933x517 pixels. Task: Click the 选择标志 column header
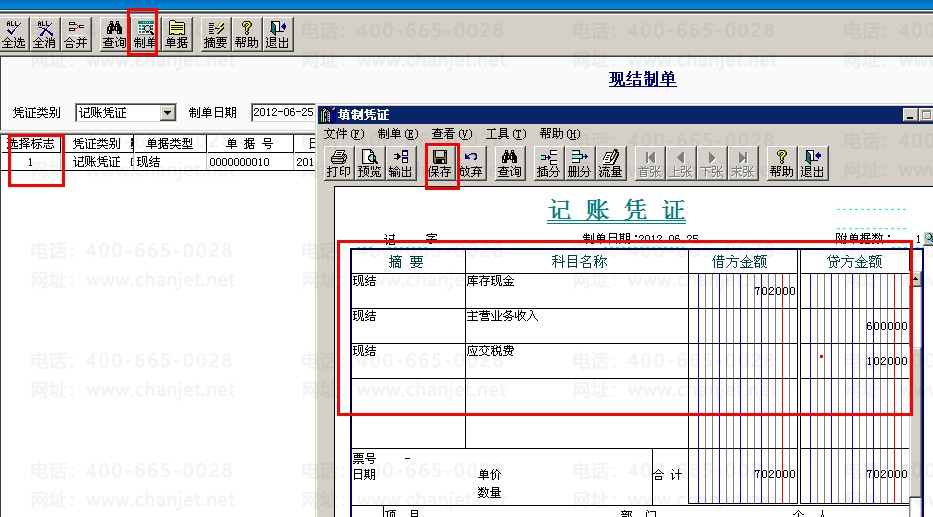point(31,143)
